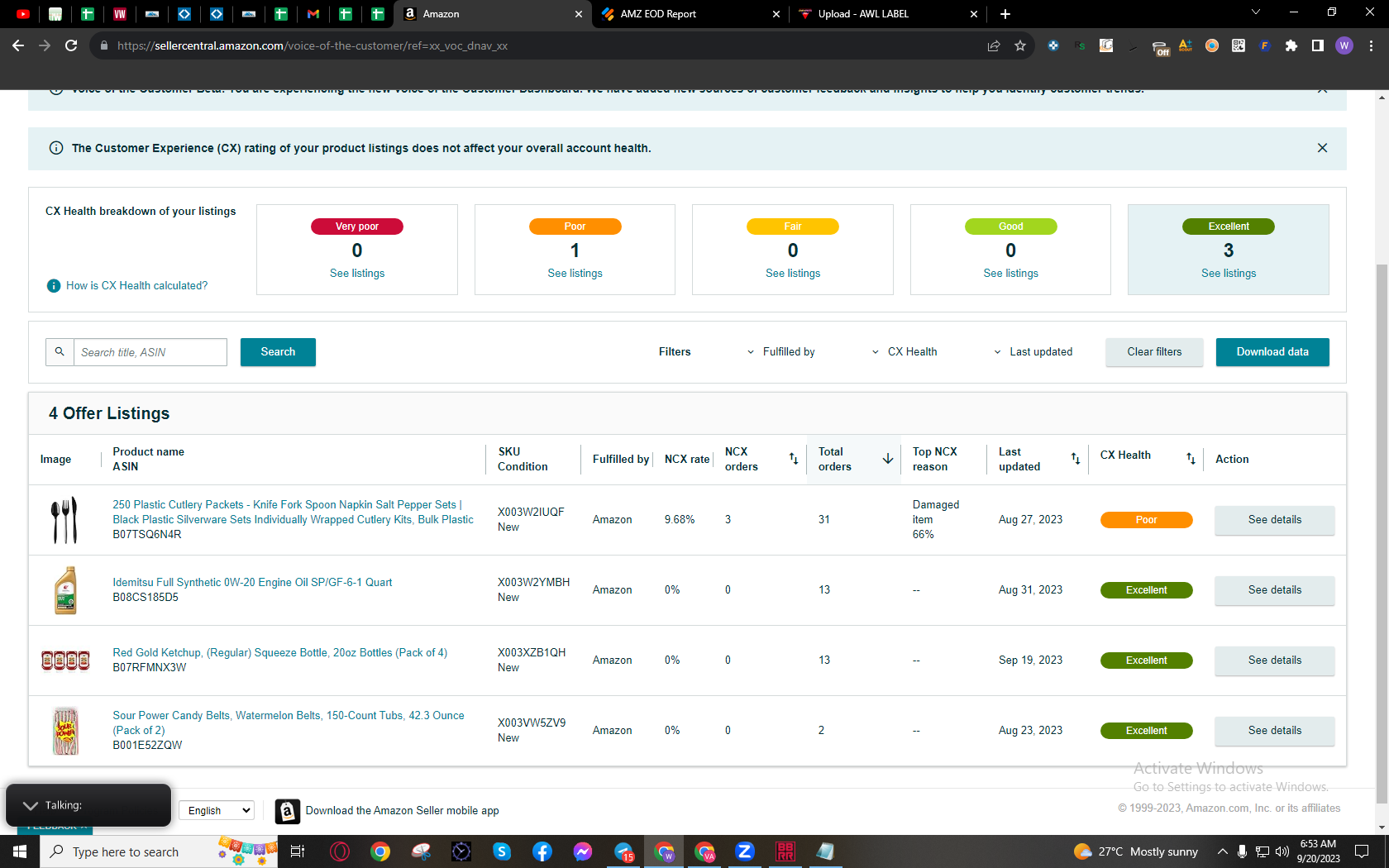1389x868 pixels.
Task: Click the search magnifier icon beside Search title field
Action: coord(60,352)
